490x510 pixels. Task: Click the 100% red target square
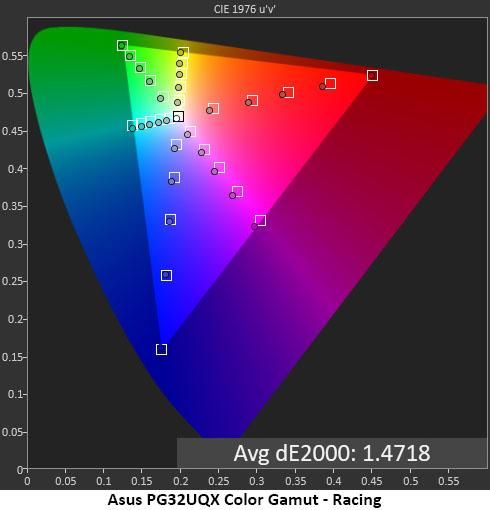pos(372,76)
